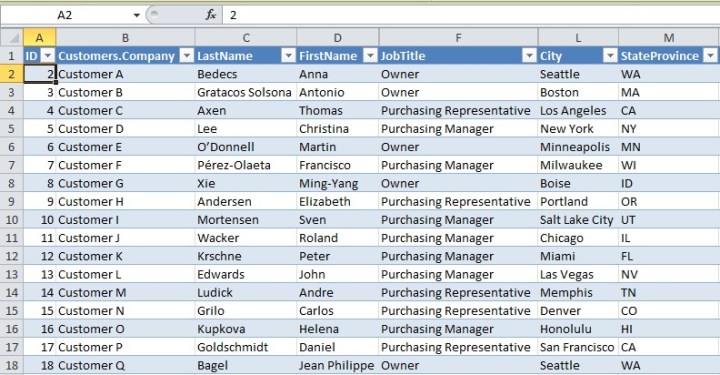Click City cell Memphis
Screen dimensions: 720x375
click(x=578, y=293)
